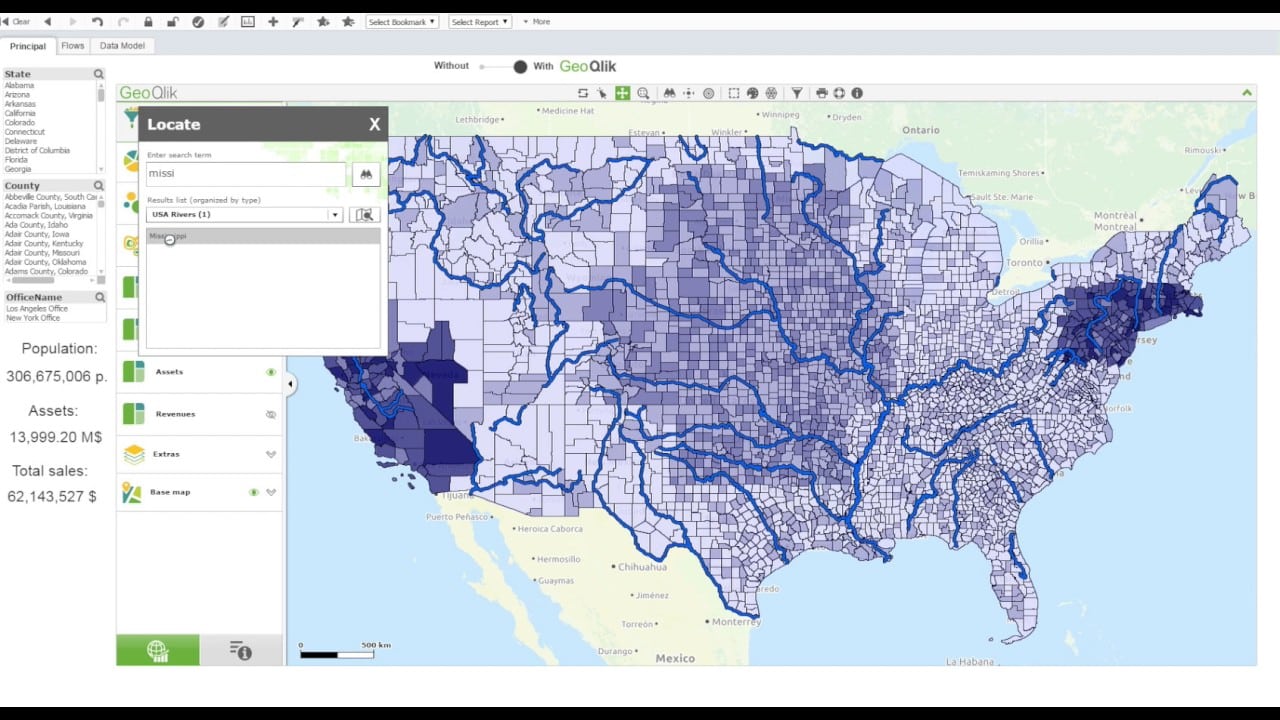Unlock selections with open padlock icon
Image resolution: width=1280 pixels, height=720 pixels.
coord(173,21)
